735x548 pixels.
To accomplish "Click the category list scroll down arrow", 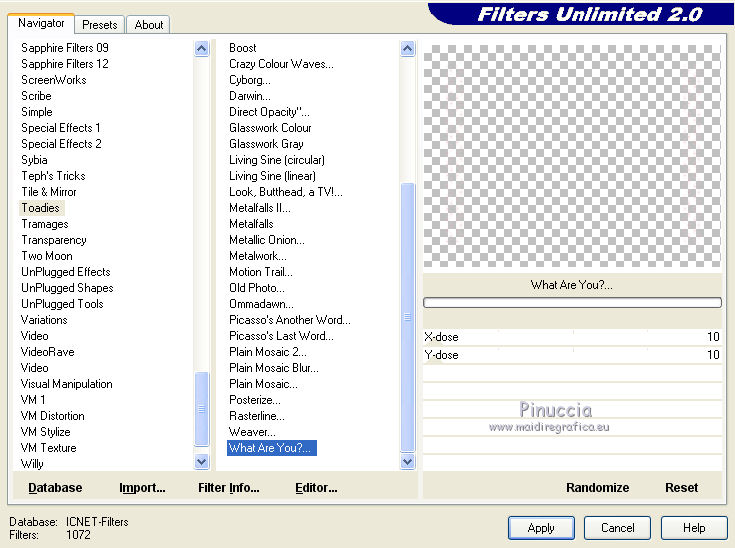I will (202, 462).
